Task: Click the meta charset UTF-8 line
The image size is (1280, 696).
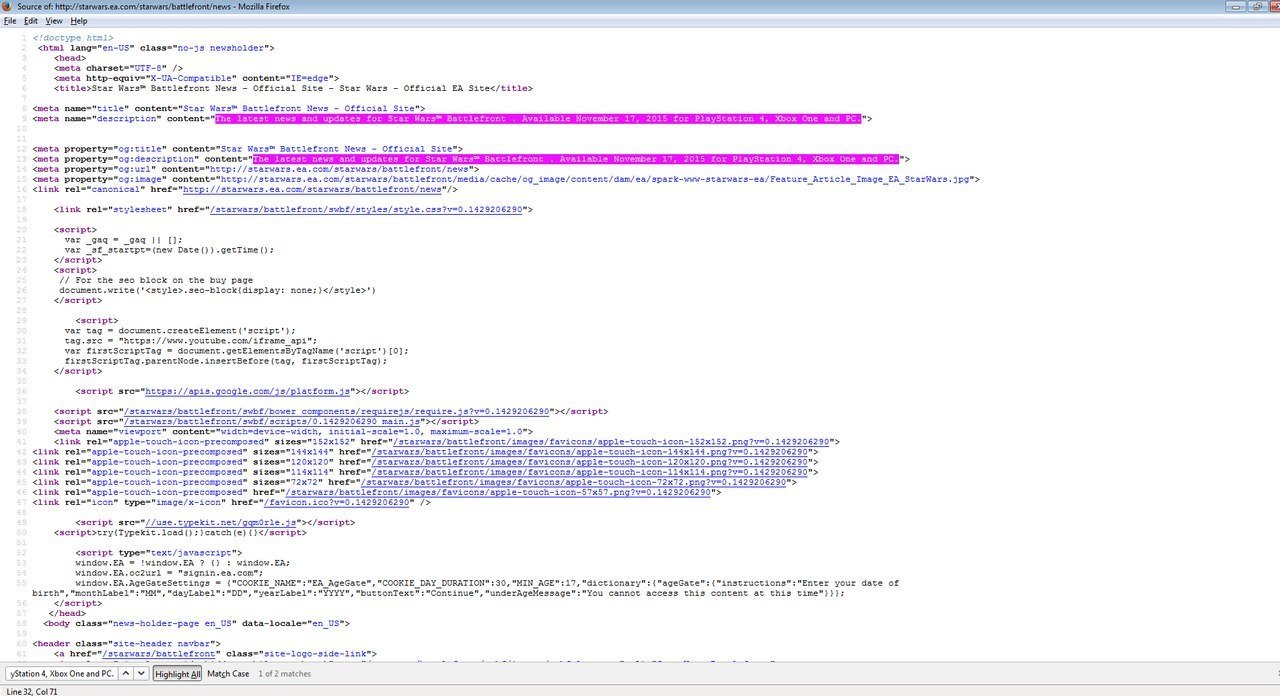Action: point(118,68)
